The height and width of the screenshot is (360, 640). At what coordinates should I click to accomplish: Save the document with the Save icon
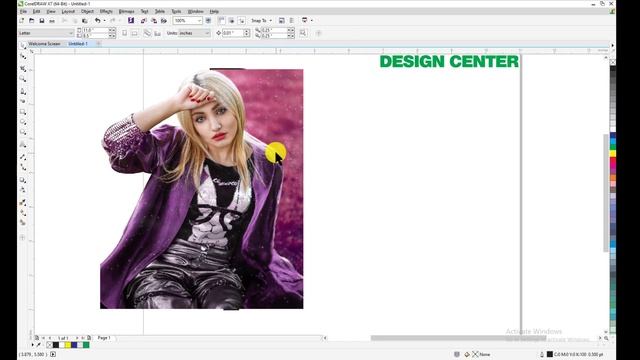click(42, 20)
